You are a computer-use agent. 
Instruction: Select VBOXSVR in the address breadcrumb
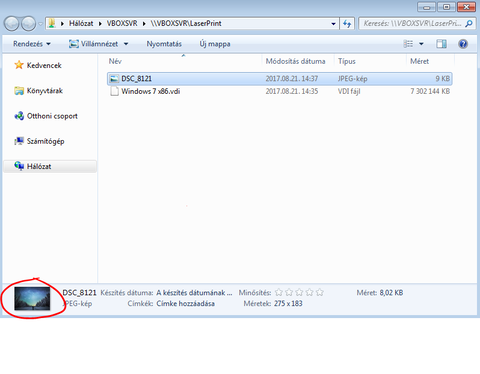click(122, 23)
